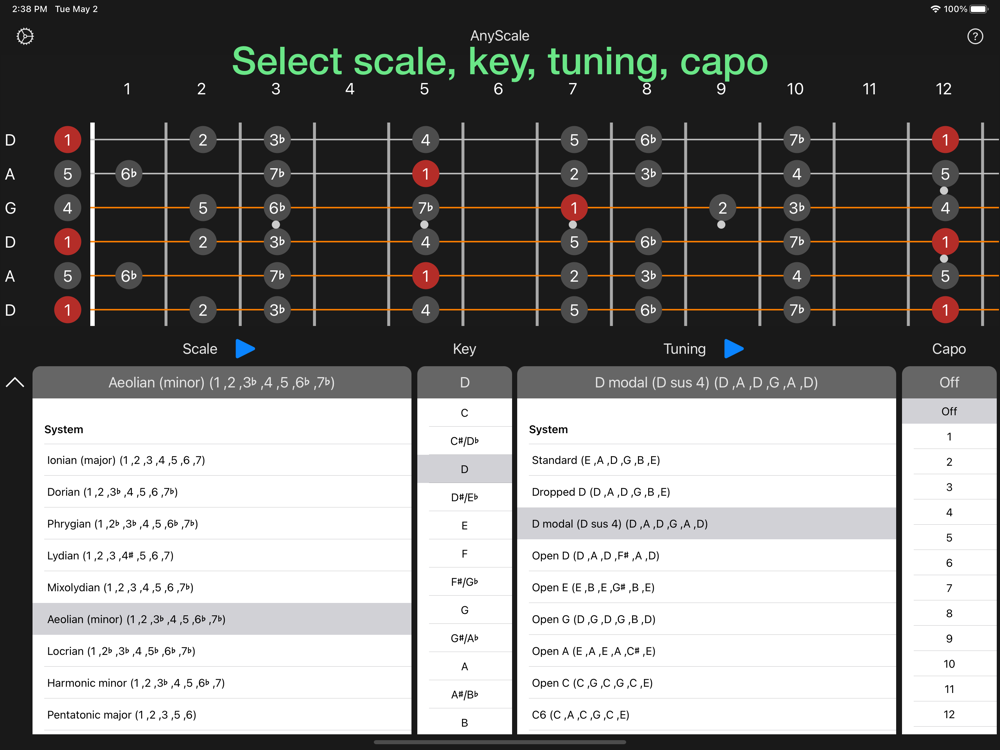Open the Aeolian (minor) scale header
The height and width of the screenshot is (750, 1000).
[x=221, y=382]
